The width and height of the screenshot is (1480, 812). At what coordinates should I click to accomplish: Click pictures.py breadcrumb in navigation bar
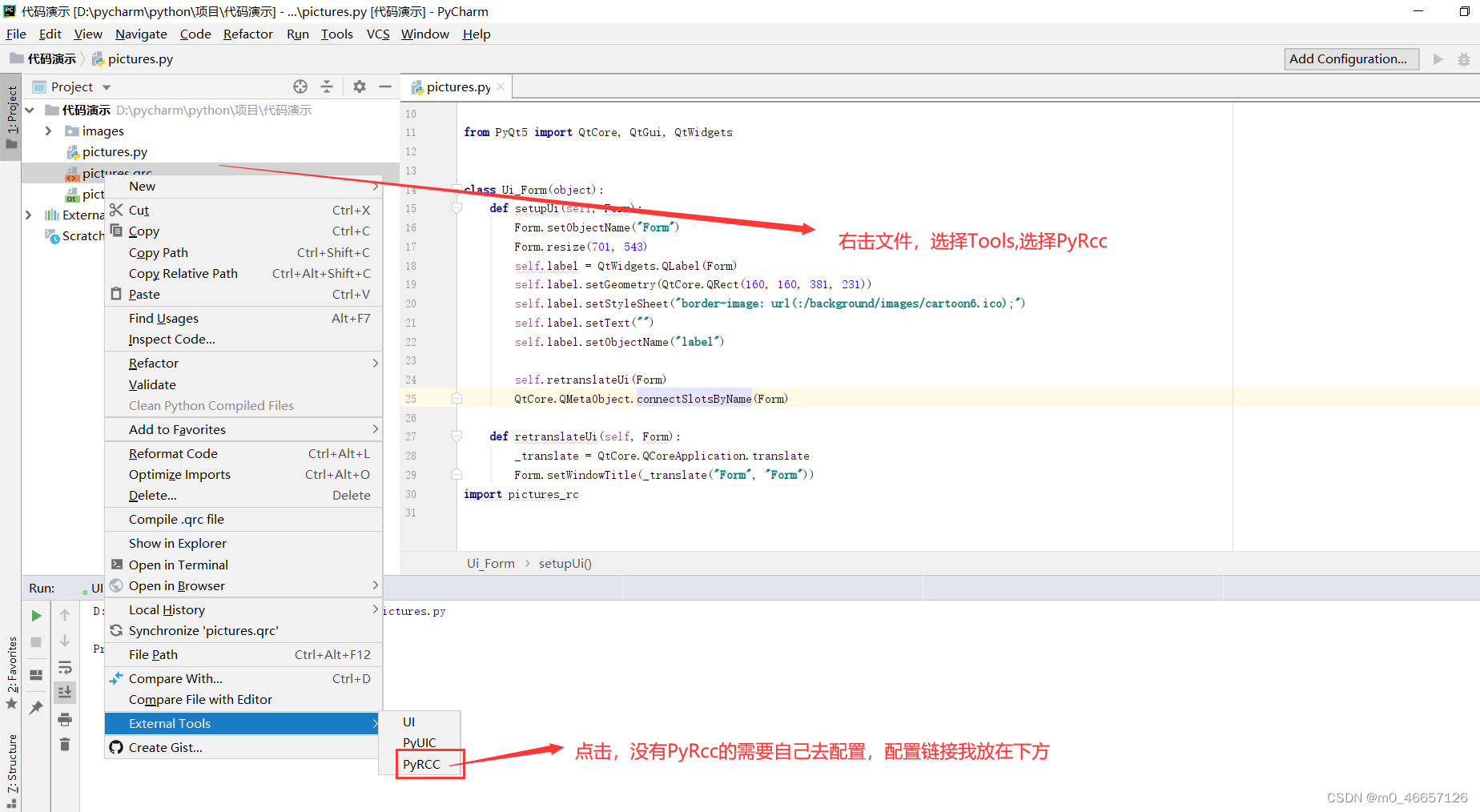[133, 58]
